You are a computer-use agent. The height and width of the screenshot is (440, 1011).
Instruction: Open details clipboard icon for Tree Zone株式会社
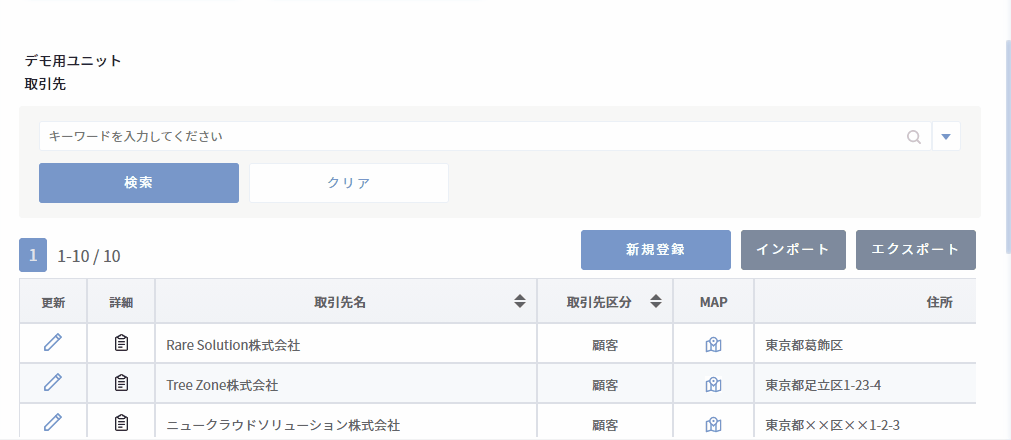click(121, 383)
